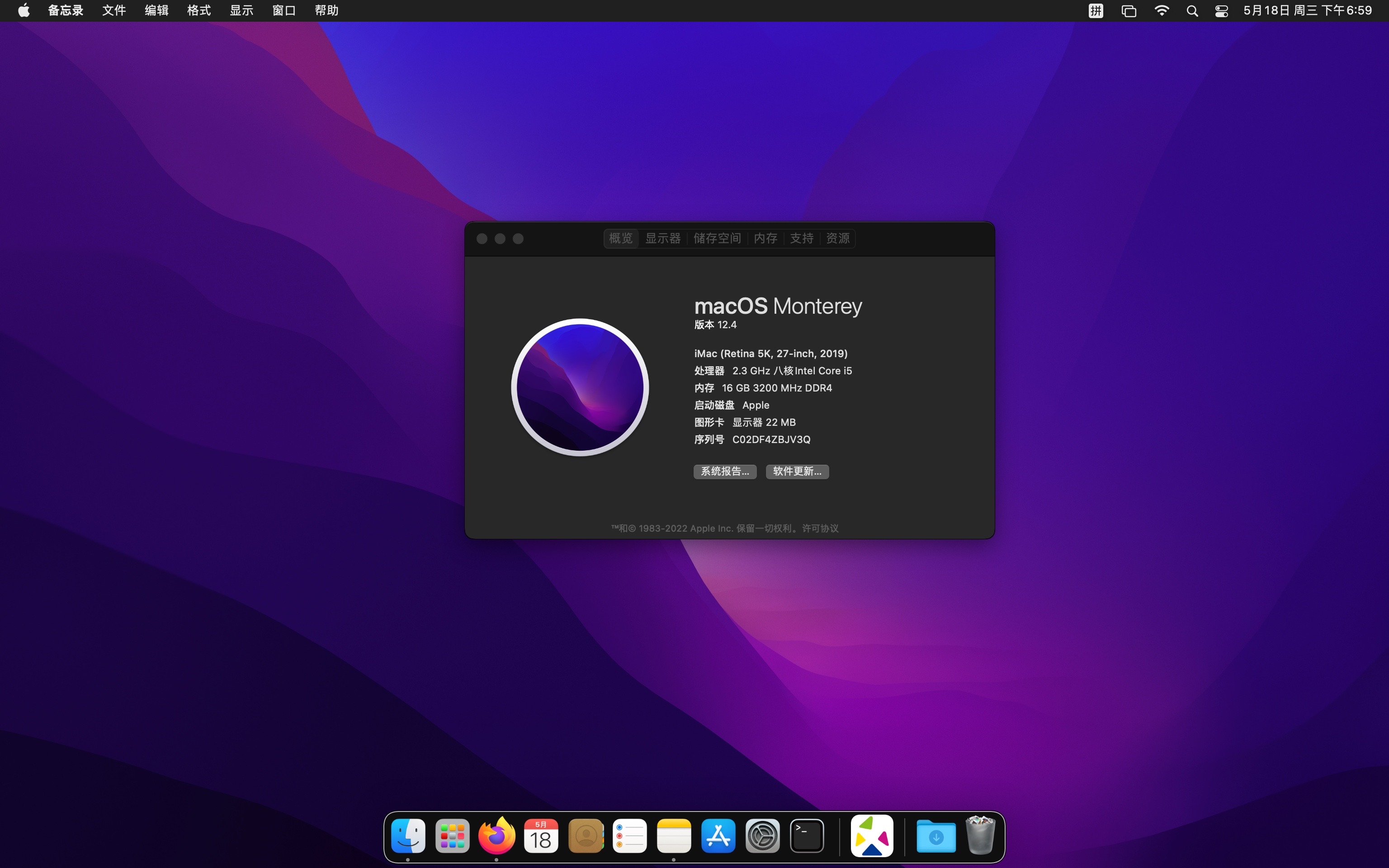Click the 系统报告... button
Image resolution: width=1389 pixels, height=868 pixels.
pyautogui.click(x=725, y=472)
